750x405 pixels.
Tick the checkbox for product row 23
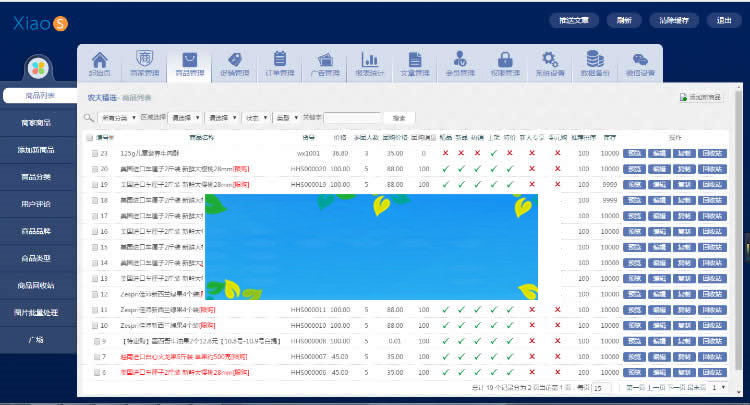96,153
